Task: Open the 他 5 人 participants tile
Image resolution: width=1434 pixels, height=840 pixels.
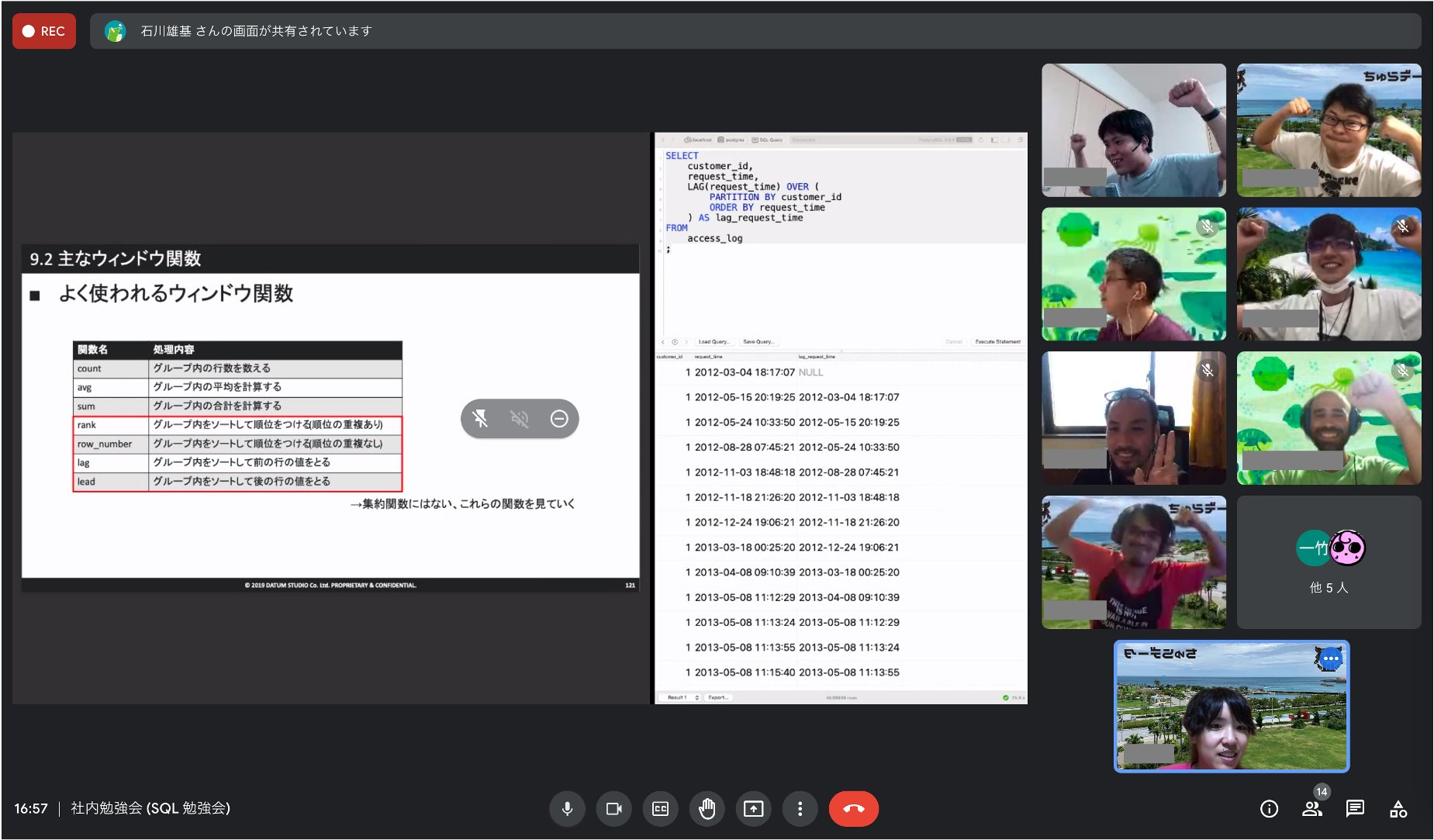Action: point(1329,562)
